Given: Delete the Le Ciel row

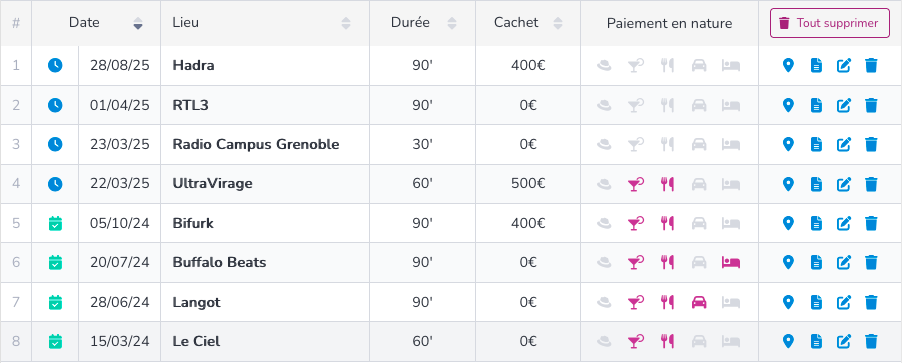Looking at the screenshot, I should 871,342.
